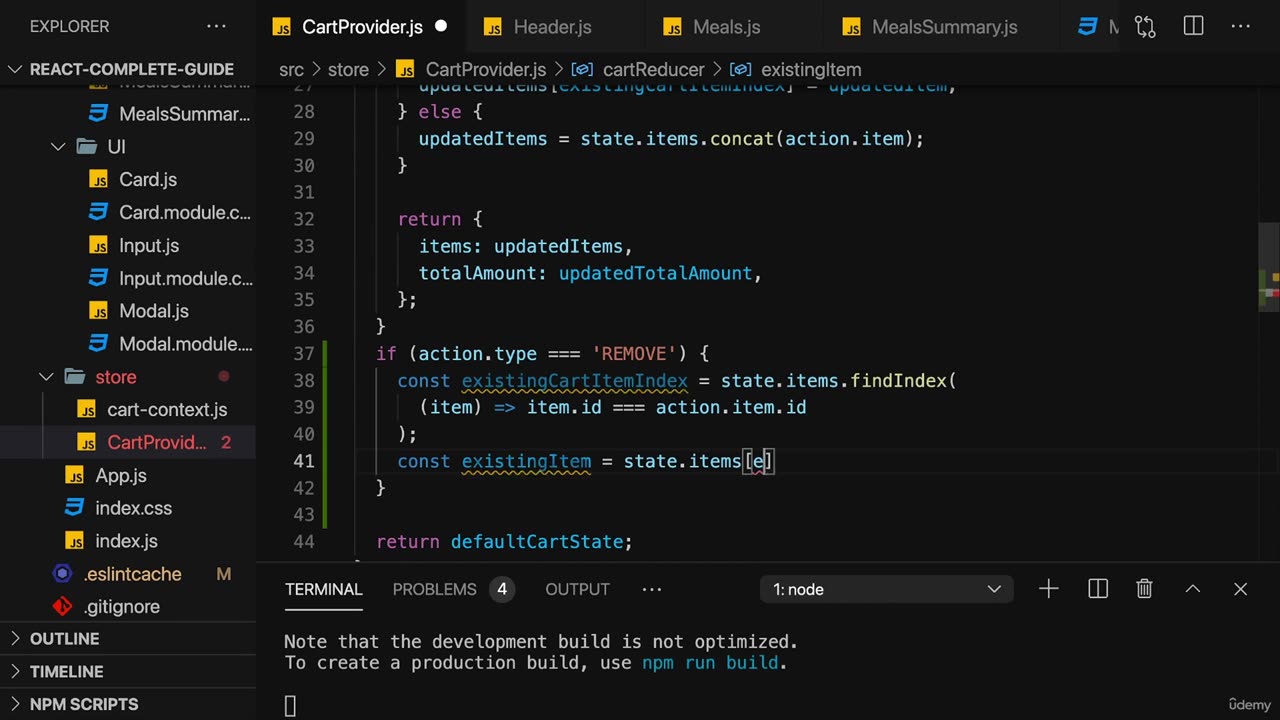Split the editor to the right
Viewport: 1280px width, 720px height.
(x=1193, y=27)
